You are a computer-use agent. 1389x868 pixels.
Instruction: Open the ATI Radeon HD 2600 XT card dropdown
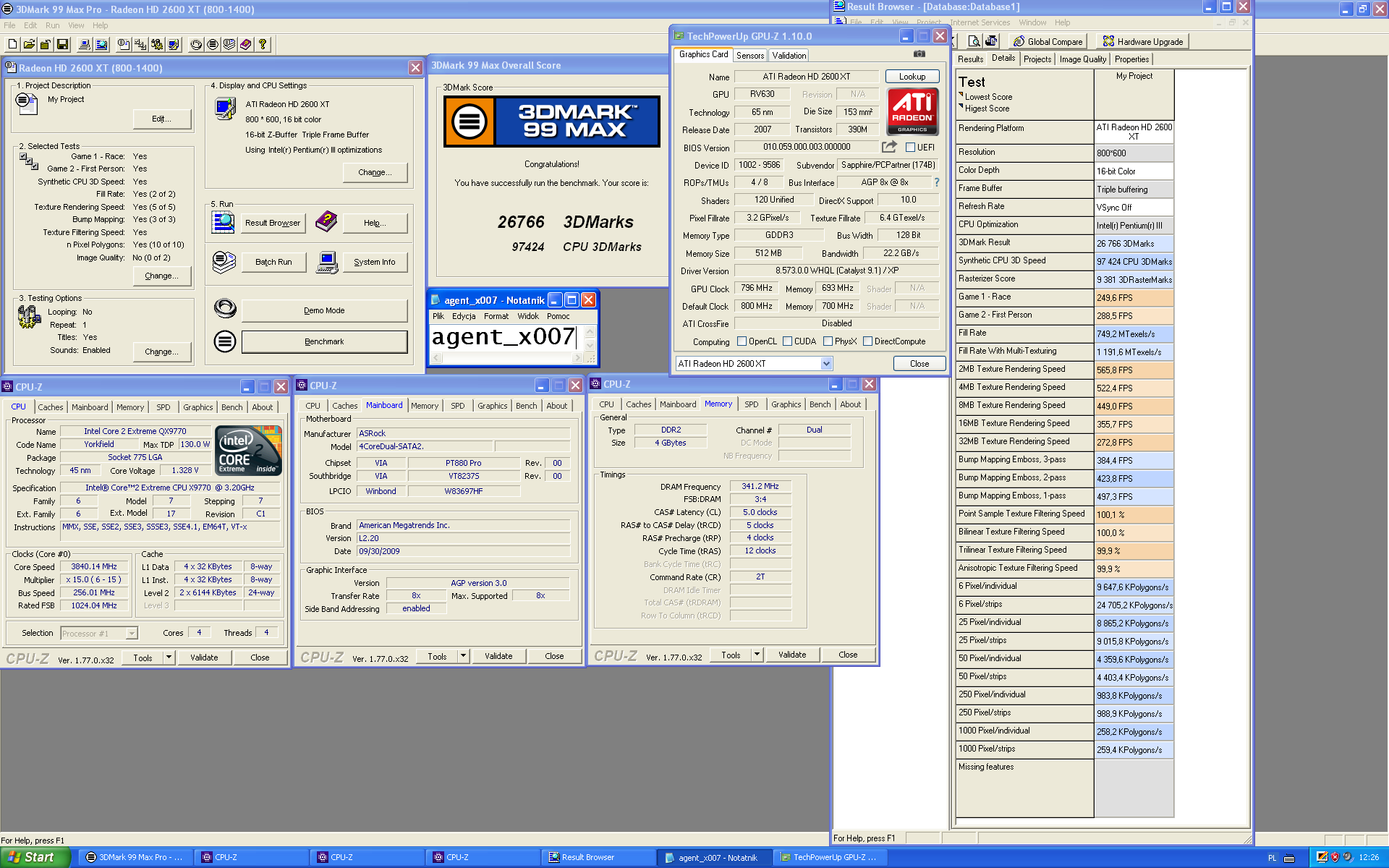click(x=826, y=364)
